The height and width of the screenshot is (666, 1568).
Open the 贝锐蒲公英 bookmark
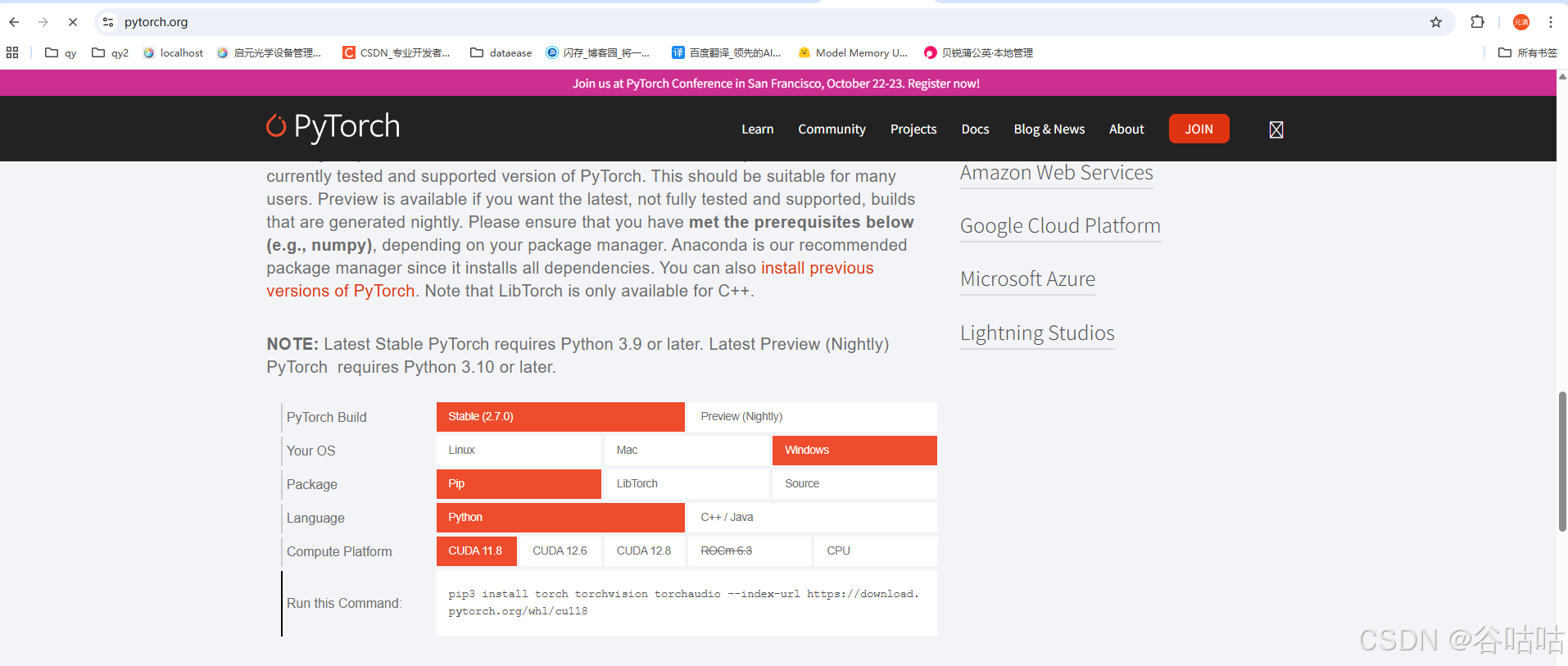[x=978, y=52]
